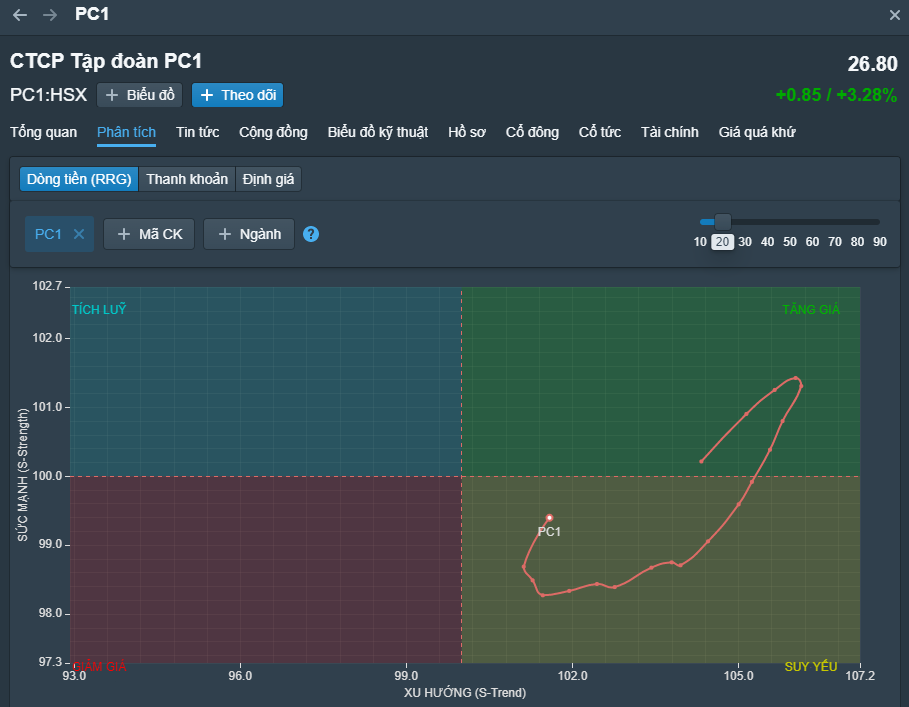909x707 pixels.
Task: Click the slider handle at 20
Action: [722, 222]
